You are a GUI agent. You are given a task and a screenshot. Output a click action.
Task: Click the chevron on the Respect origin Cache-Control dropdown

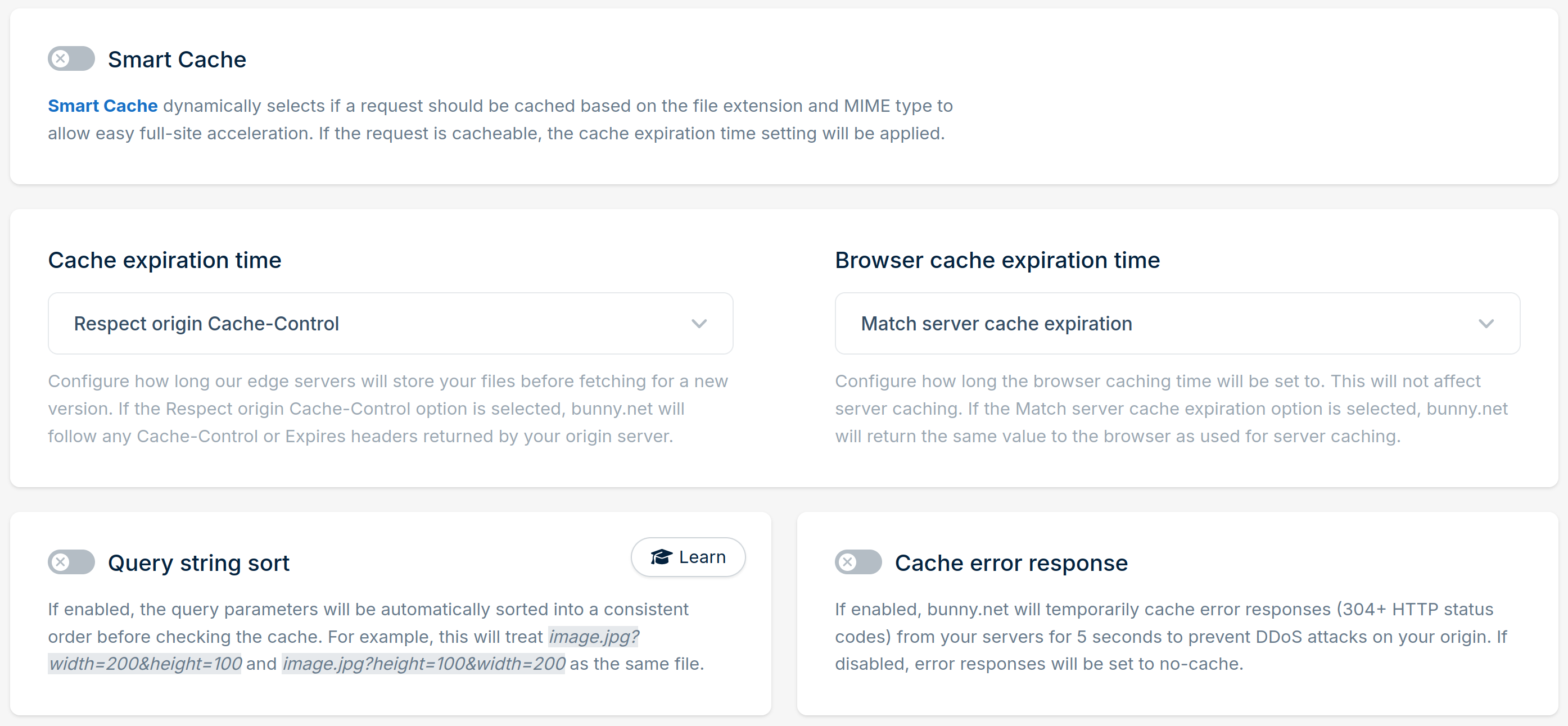pyautogui.click(x=699, y=323)
